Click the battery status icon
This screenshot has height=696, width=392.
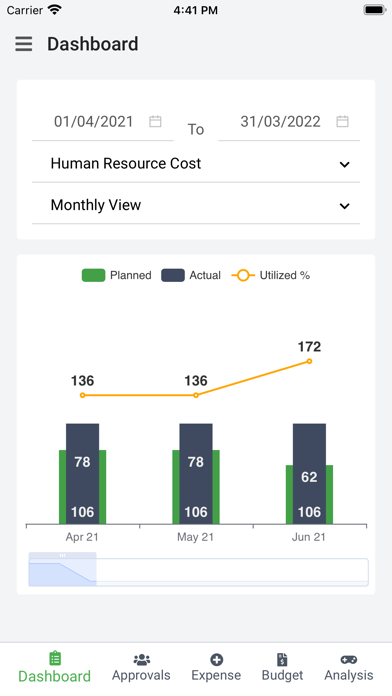tap(375, 10)
